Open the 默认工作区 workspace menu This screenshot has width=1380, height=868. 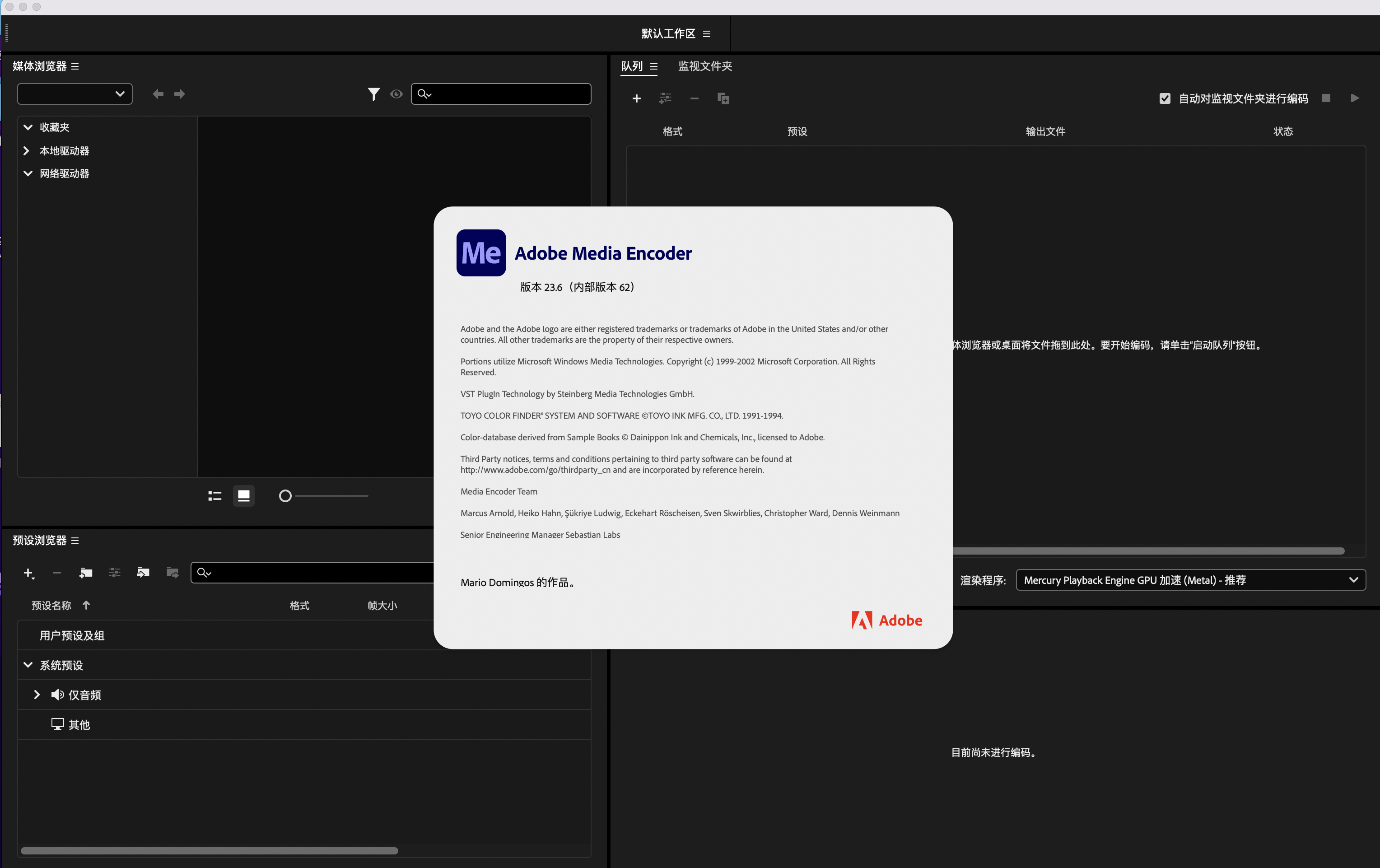(707, 34)
